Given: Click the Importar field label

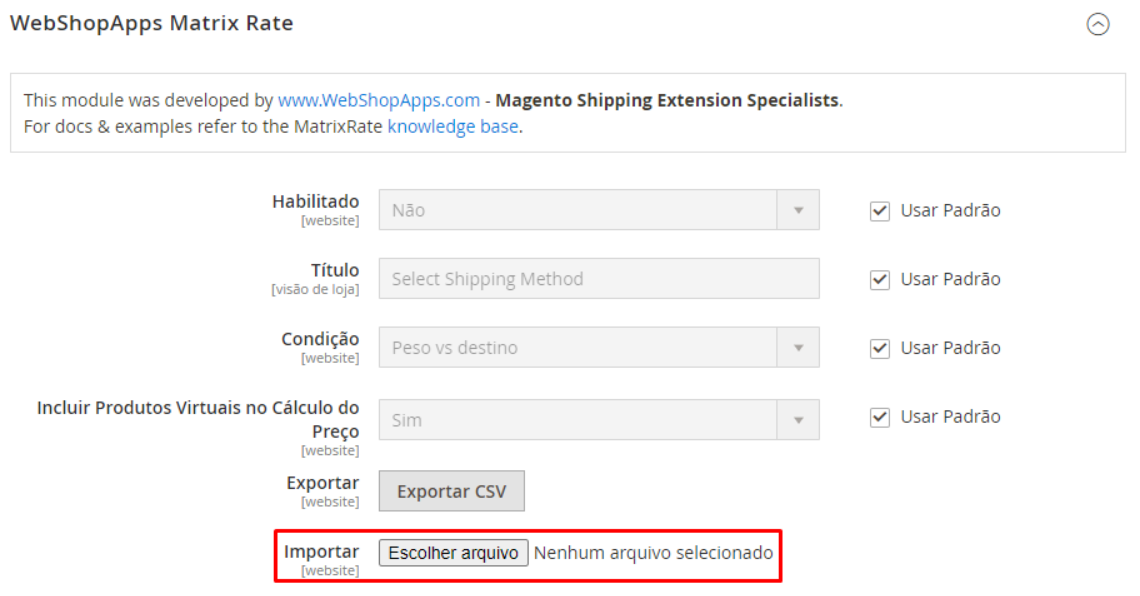Looking at the screenshot, I should (321, 552).
